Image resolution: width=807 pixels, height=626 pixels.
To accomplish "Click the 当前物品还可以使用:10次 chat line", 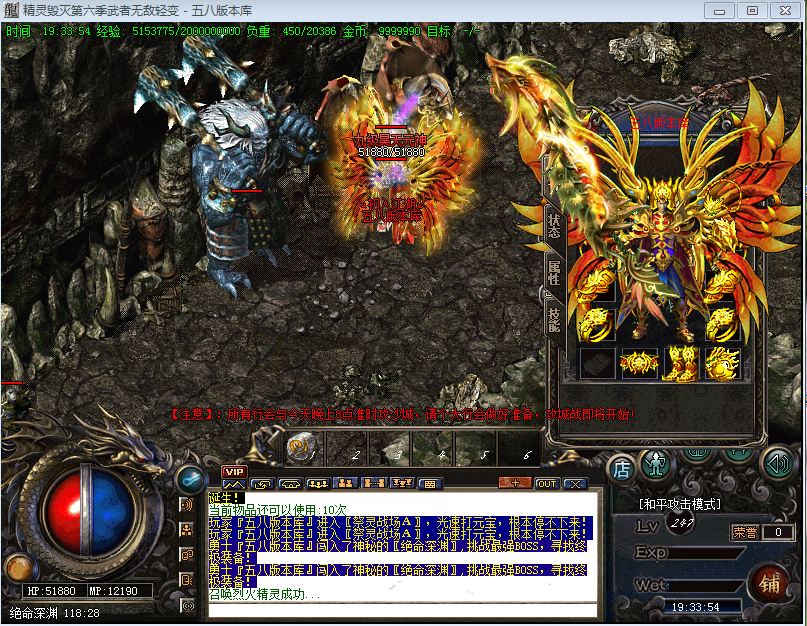I will pyautogui.click(x=277, y=510).
